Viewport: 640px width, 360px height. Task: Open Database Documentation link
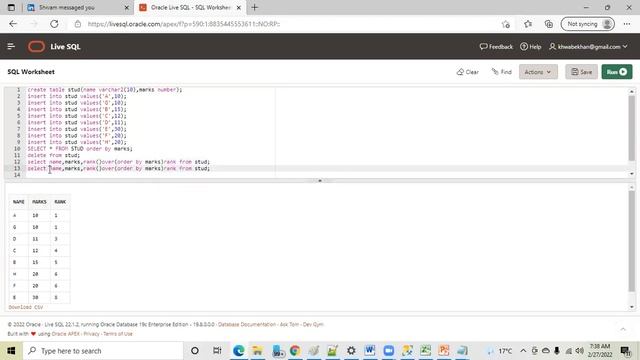pos(247,324)
